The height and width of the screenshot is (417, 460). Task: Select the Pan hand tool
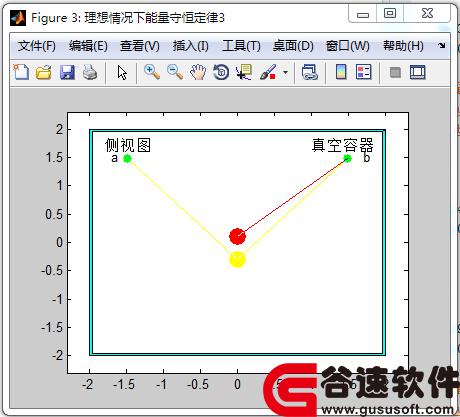click(x=198, y=72)
